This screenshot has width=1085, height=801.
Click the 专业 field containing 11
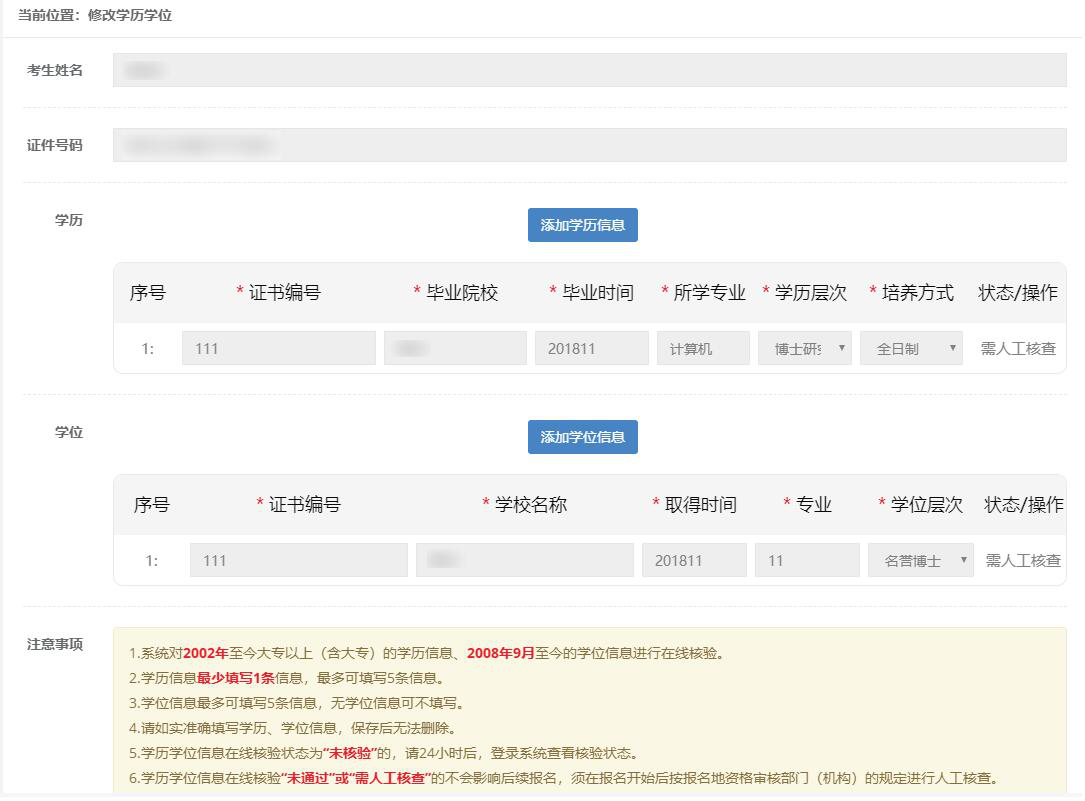click(x=807, y=561)
